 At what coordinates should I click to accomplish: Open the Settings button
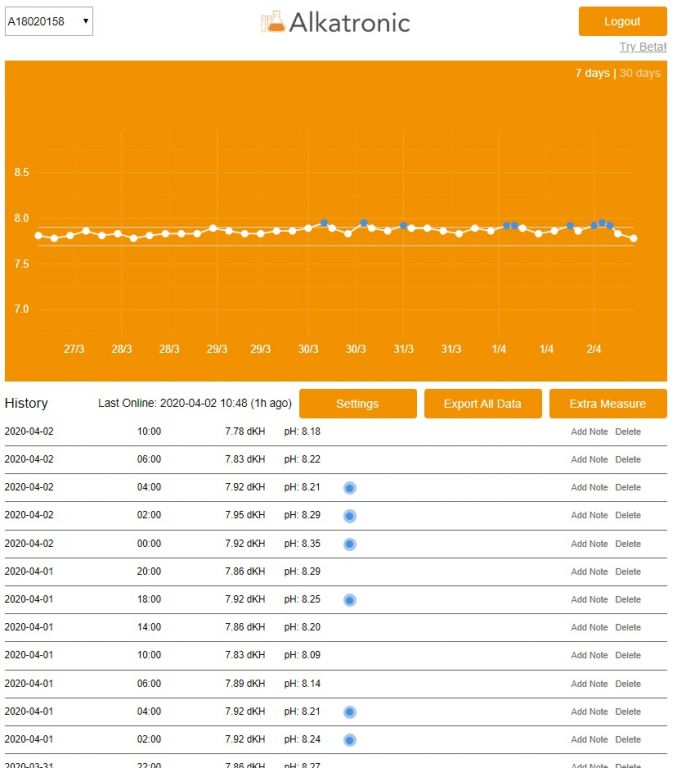(357, 404)
